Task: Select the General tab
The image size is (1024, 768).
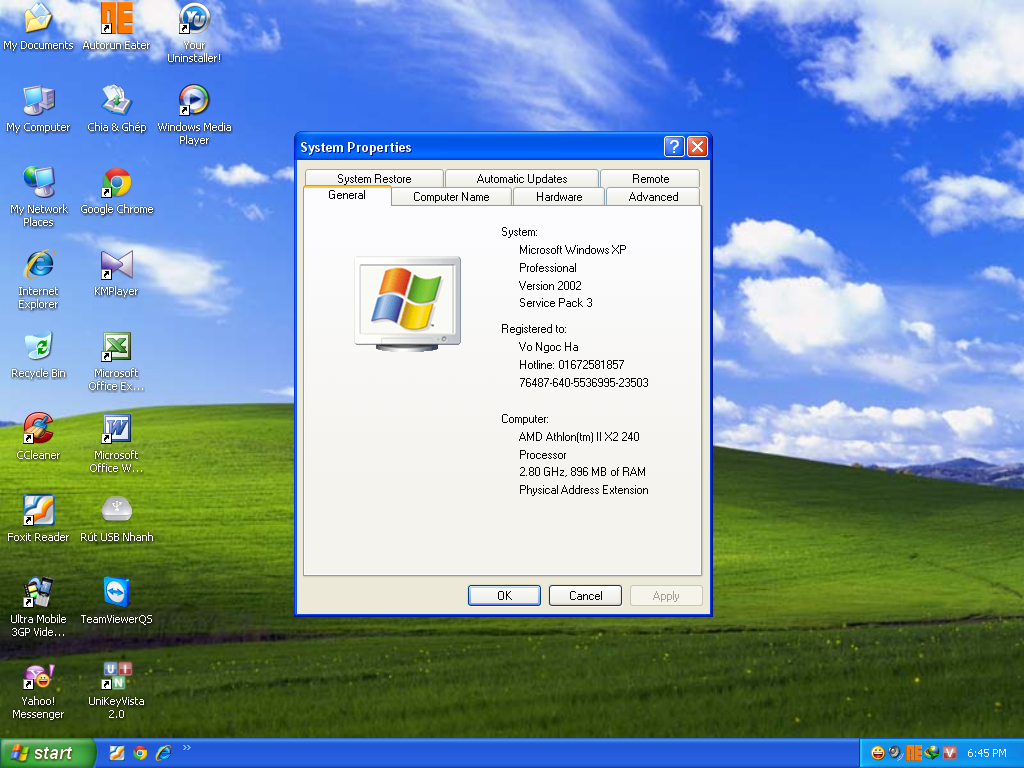Action: (x=347, y=195)
